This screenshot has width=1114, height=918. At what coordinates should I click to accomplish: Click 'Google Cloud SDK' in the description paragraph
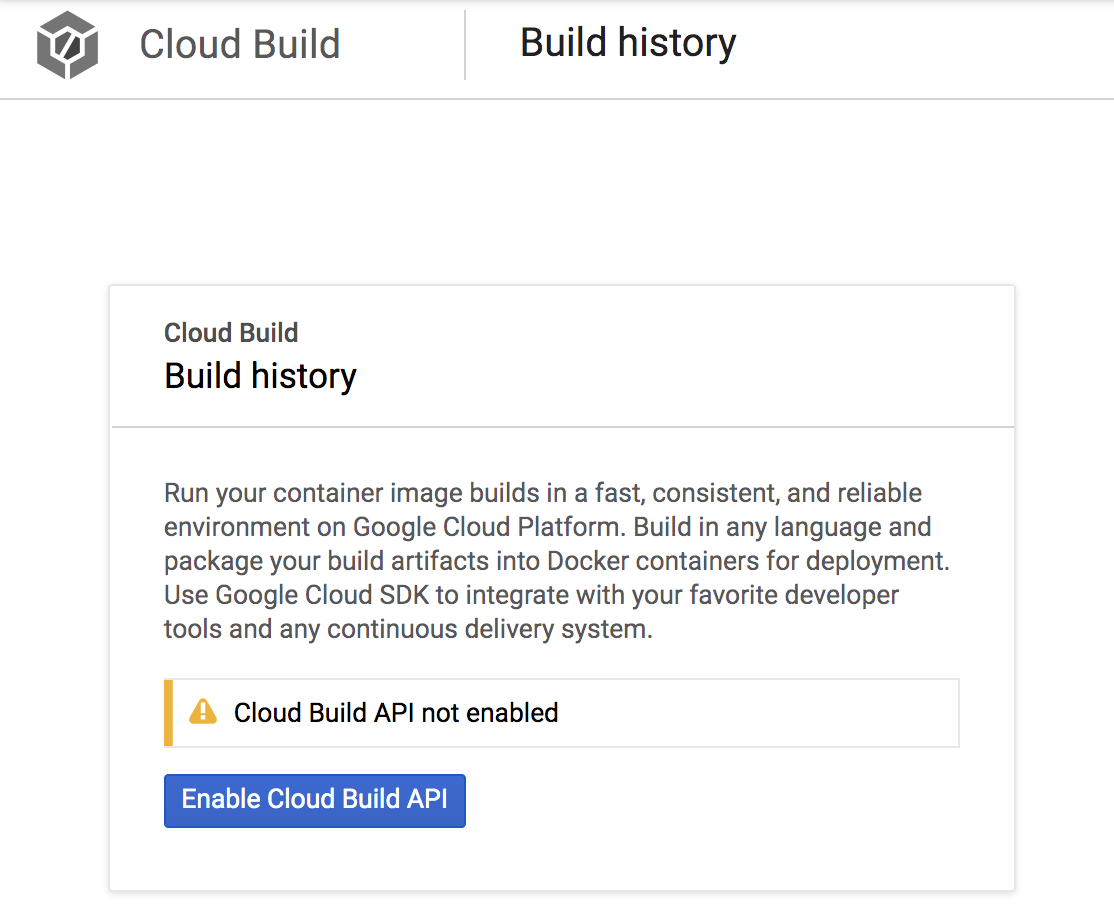(322, 596)
